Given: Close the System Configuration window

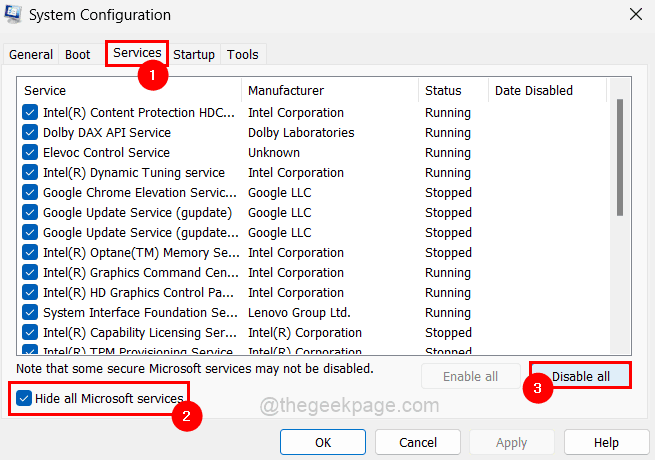Looking at the screenshot, I should click(634, 15).
